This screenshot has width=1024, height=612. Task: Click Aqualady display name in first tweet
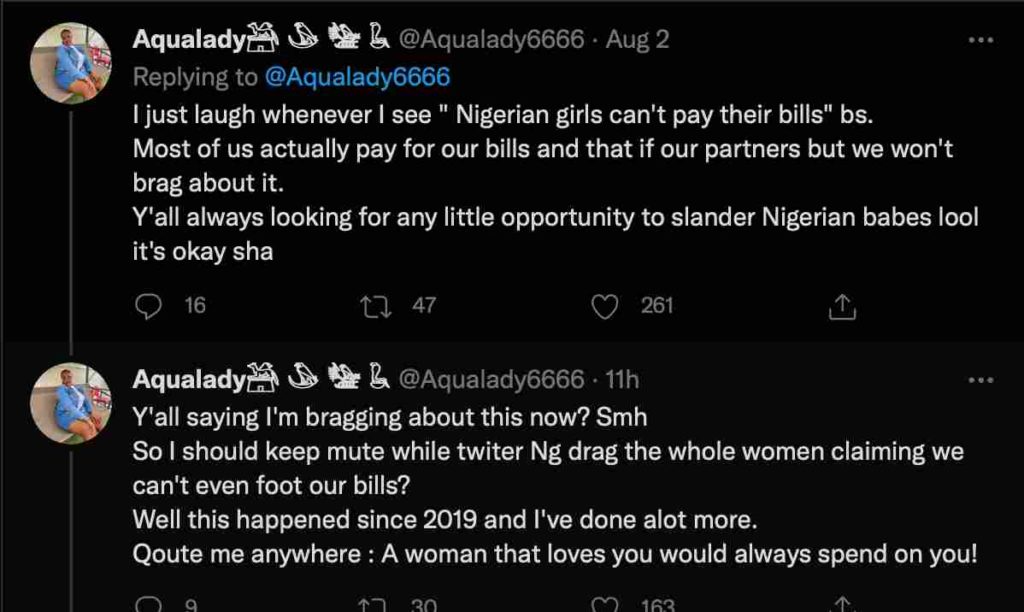[x=190, y=40]
